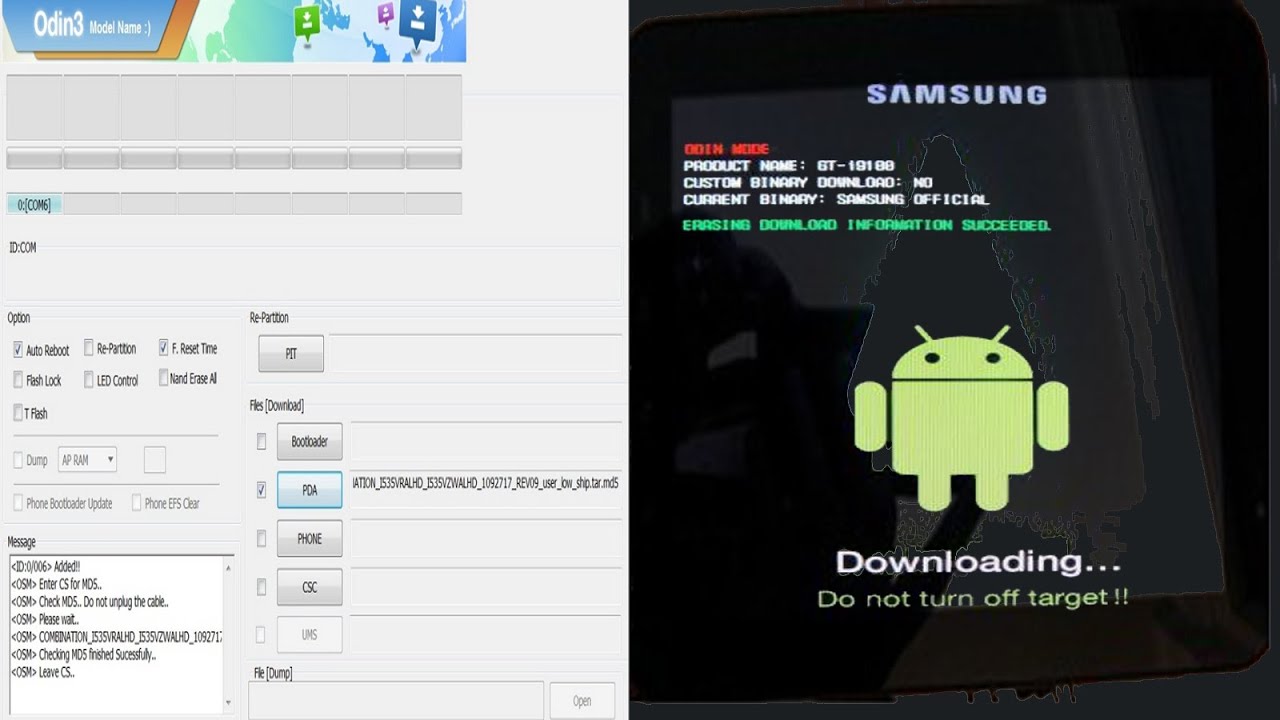The height and width of the screenshot is (720, 1280).
Task: Click the UMS button
Action: tap(309, 635)
